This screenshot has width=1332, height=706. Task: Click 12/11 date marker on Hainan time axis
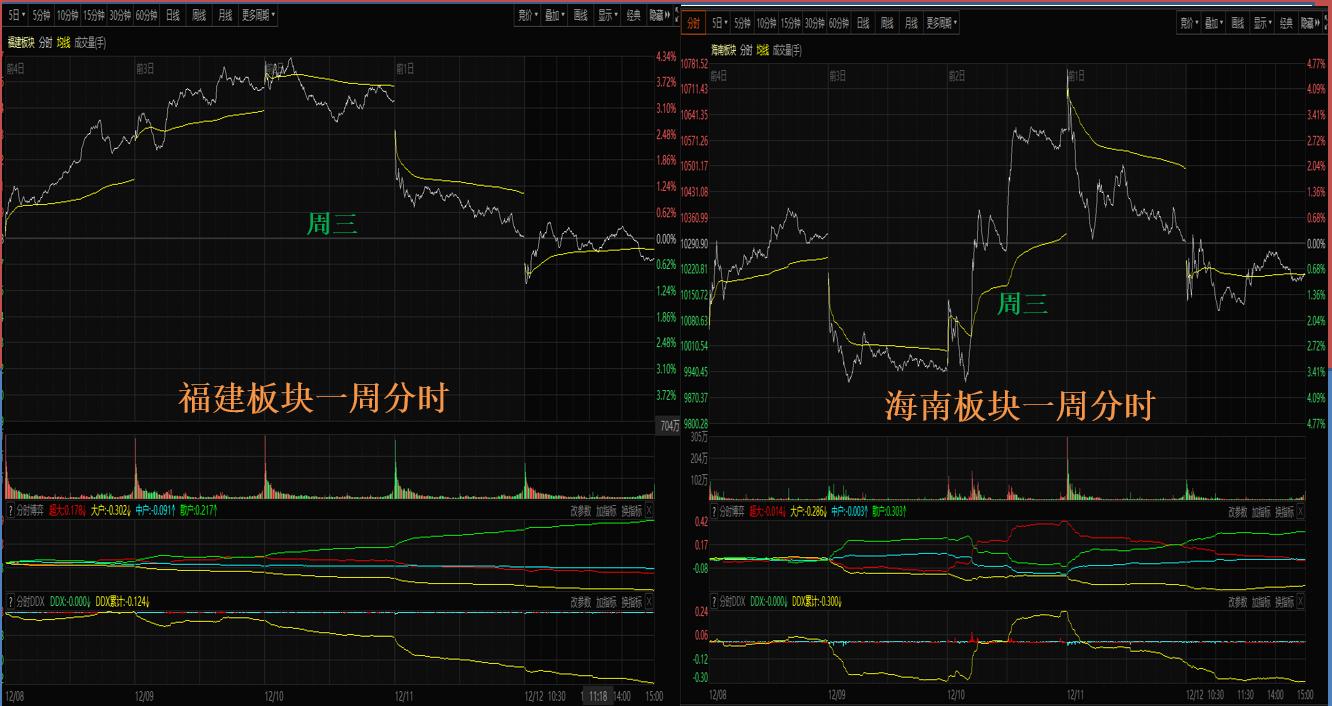[1077, 694]
